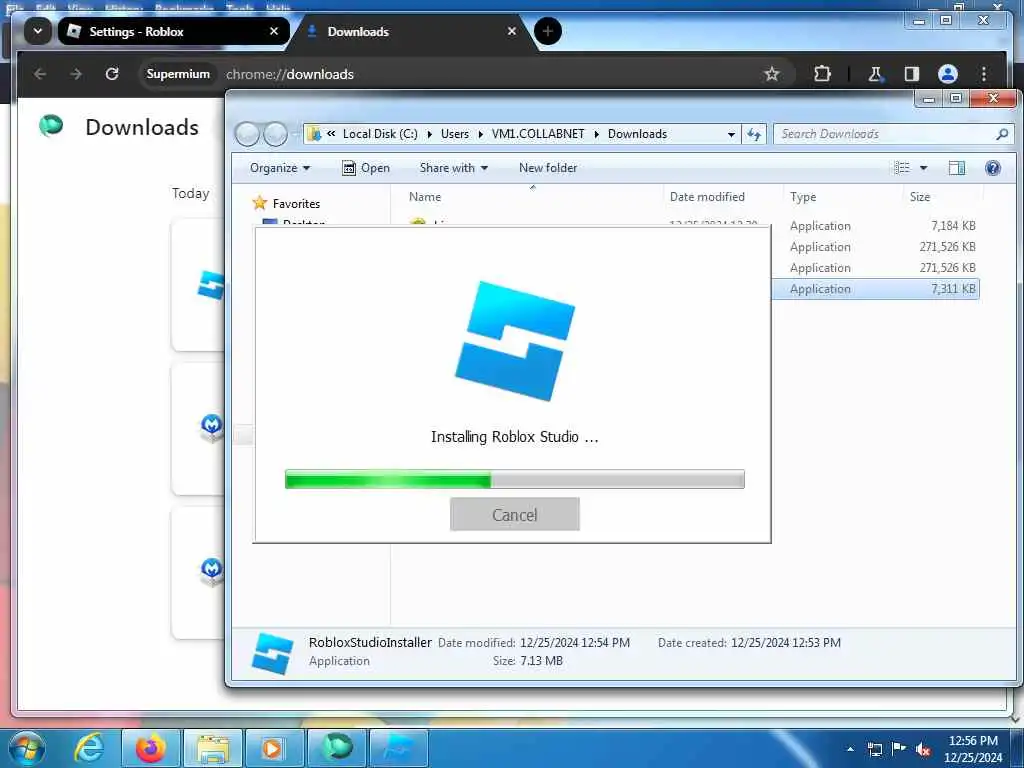1024x768 pixels.
Task: Toggle the browser side panel icon
Action: click(912, 74)
